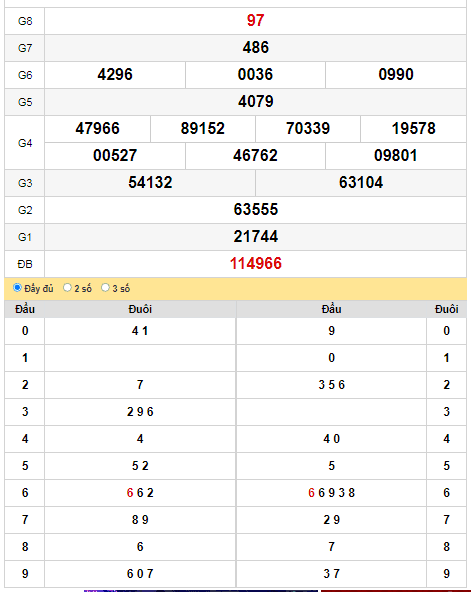The height and width of the screenshot is (592, 471).
Task: Click the G3 number 63104
Action: point(361,182)
